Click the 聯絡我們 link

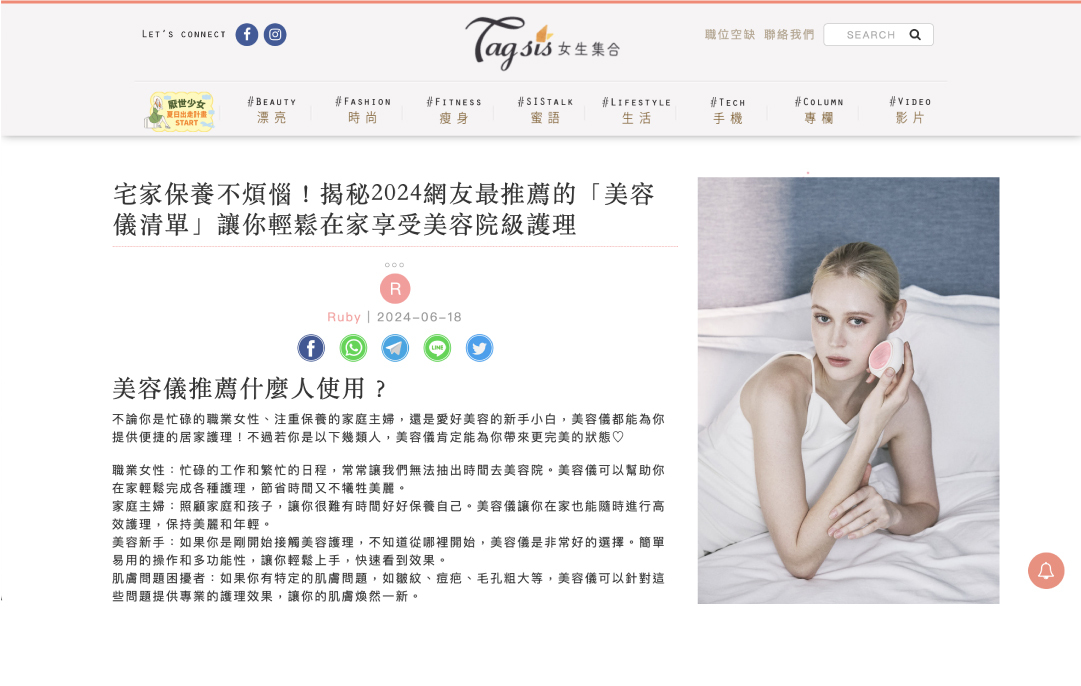click(x=789, y=34)
